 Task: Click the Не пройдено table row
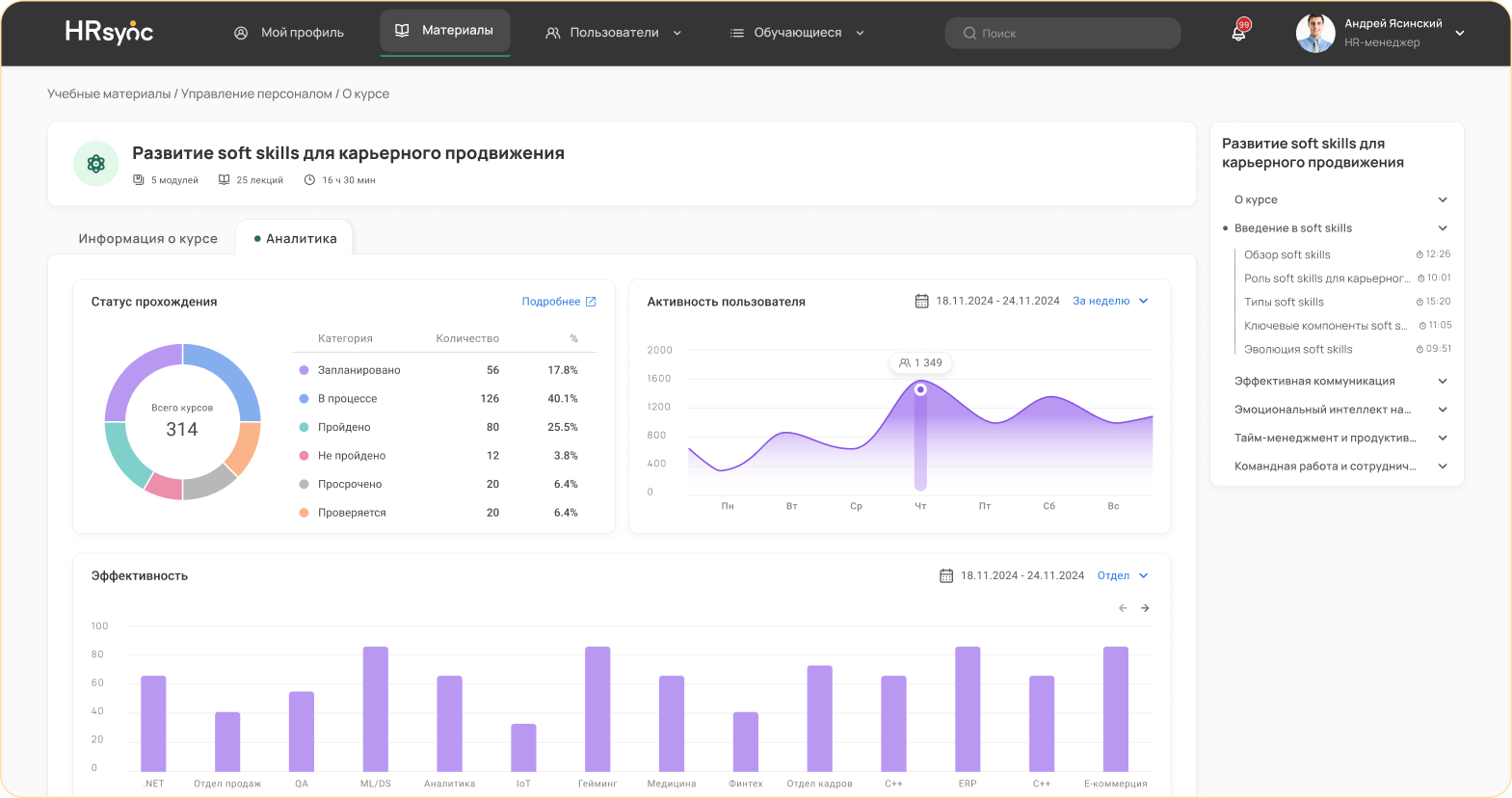point(445,456)
